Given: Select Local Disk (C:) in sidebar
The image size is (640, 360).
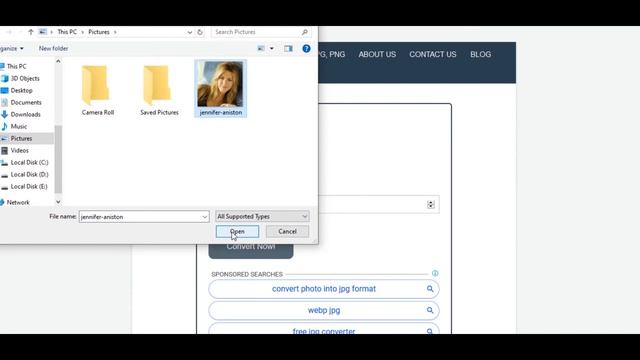Looking at the screenshot, I should coord(29,162).
